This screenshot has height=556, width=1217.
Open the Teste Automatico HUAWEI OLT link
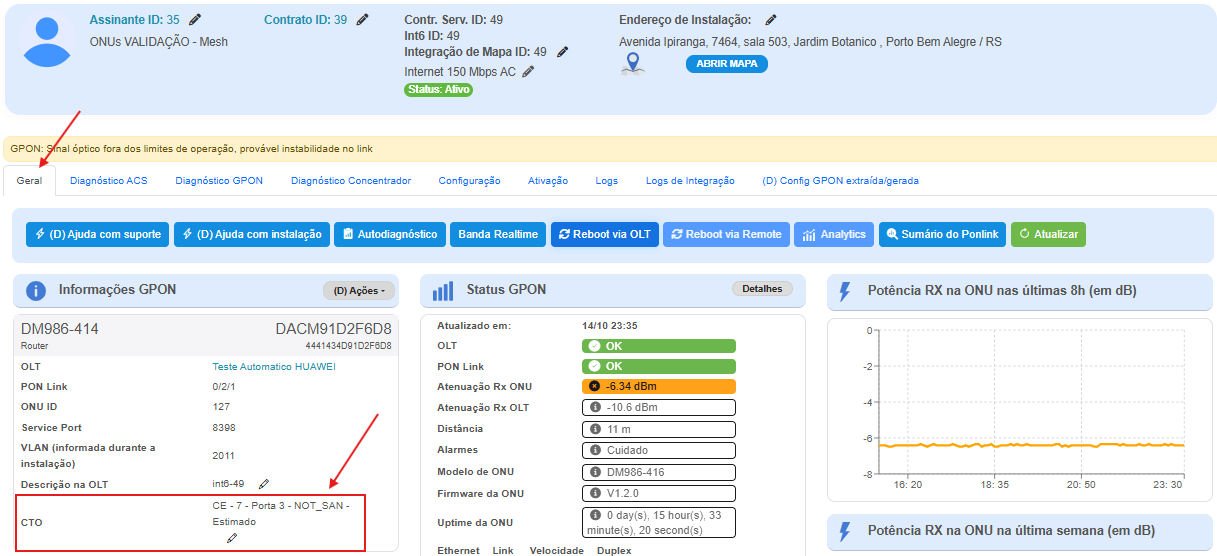click(274, 367)
